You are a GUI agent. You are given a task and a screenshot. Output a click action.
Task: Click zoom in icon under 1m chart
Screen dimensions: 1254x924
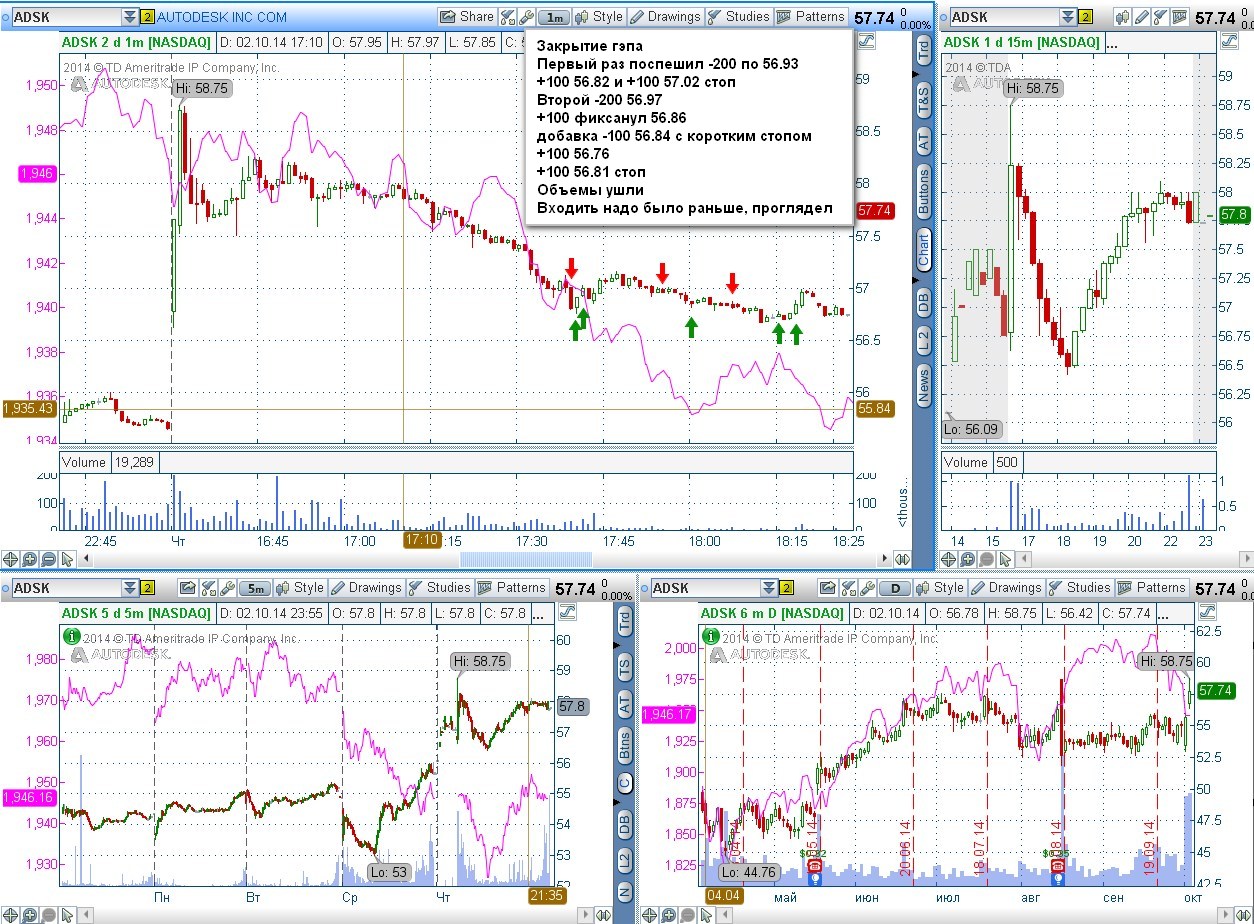point(29,559)
